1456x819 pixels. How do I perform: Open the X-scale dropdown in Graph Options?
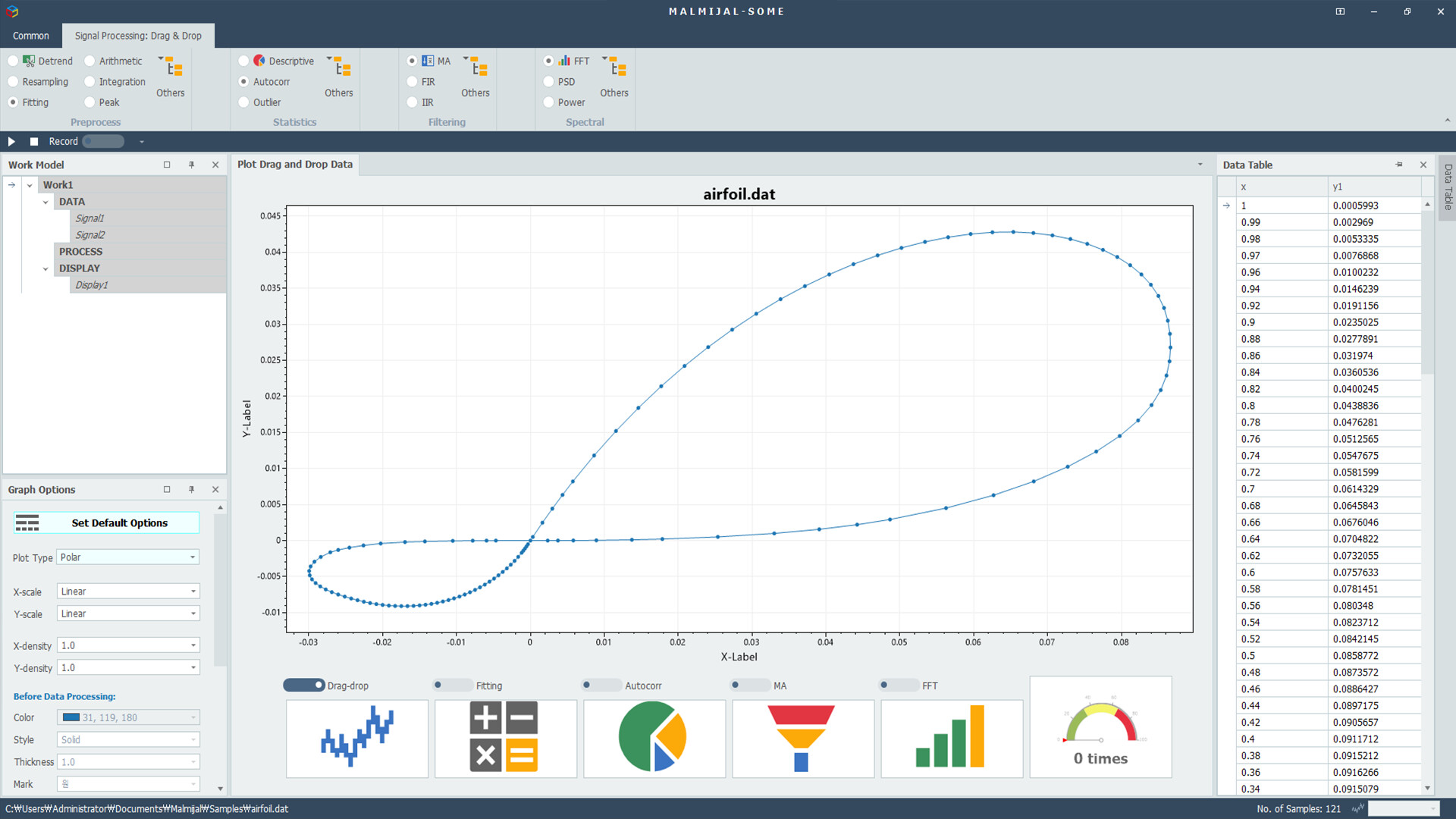coord(127,591)
